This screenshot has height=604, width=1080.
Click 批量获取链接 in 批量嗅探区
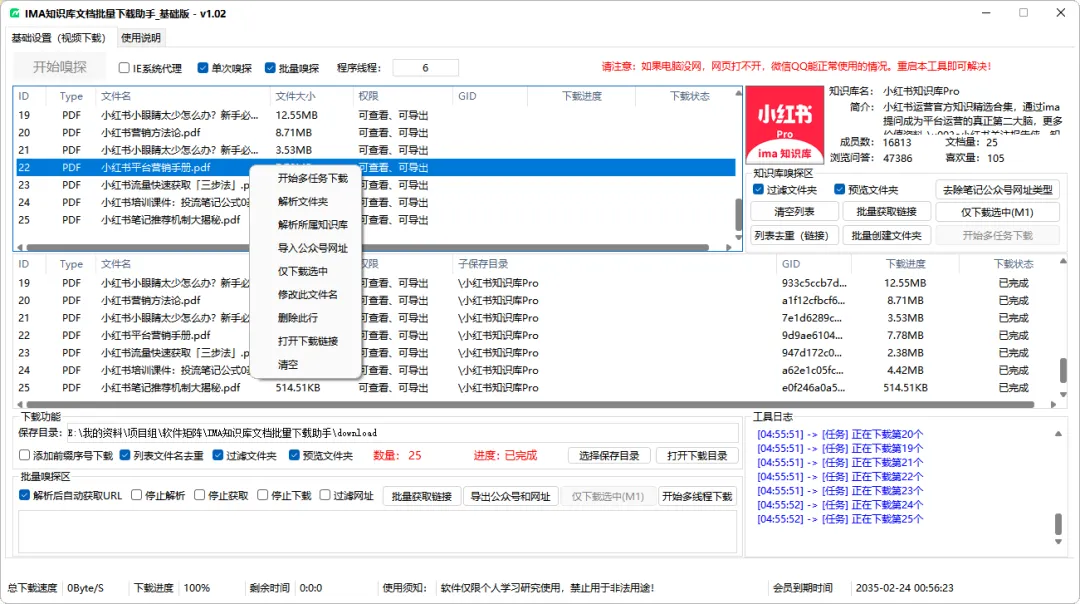[422, 497]
